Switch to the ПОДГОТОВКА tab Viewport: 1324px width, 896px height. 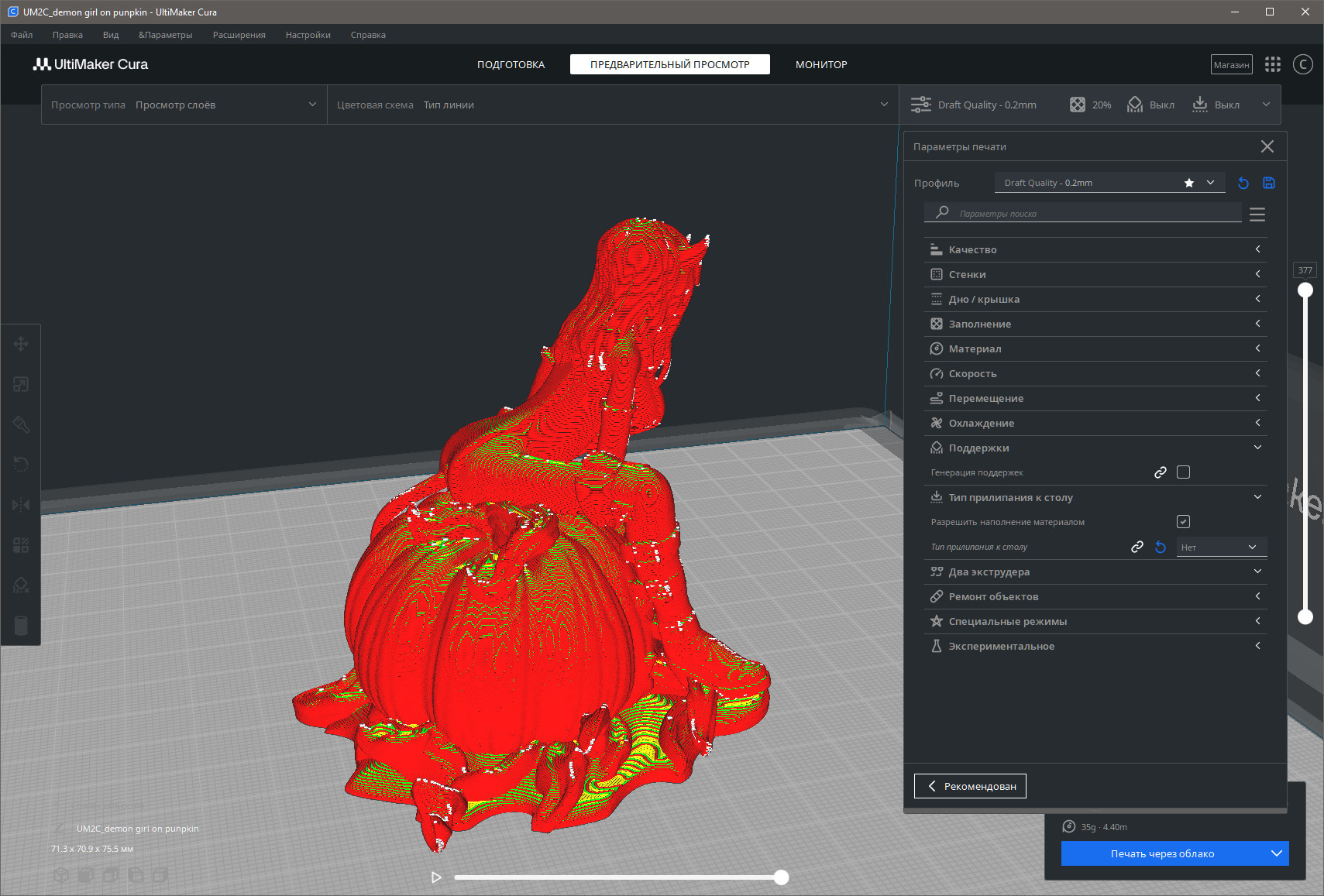click(x=511, y=64)
